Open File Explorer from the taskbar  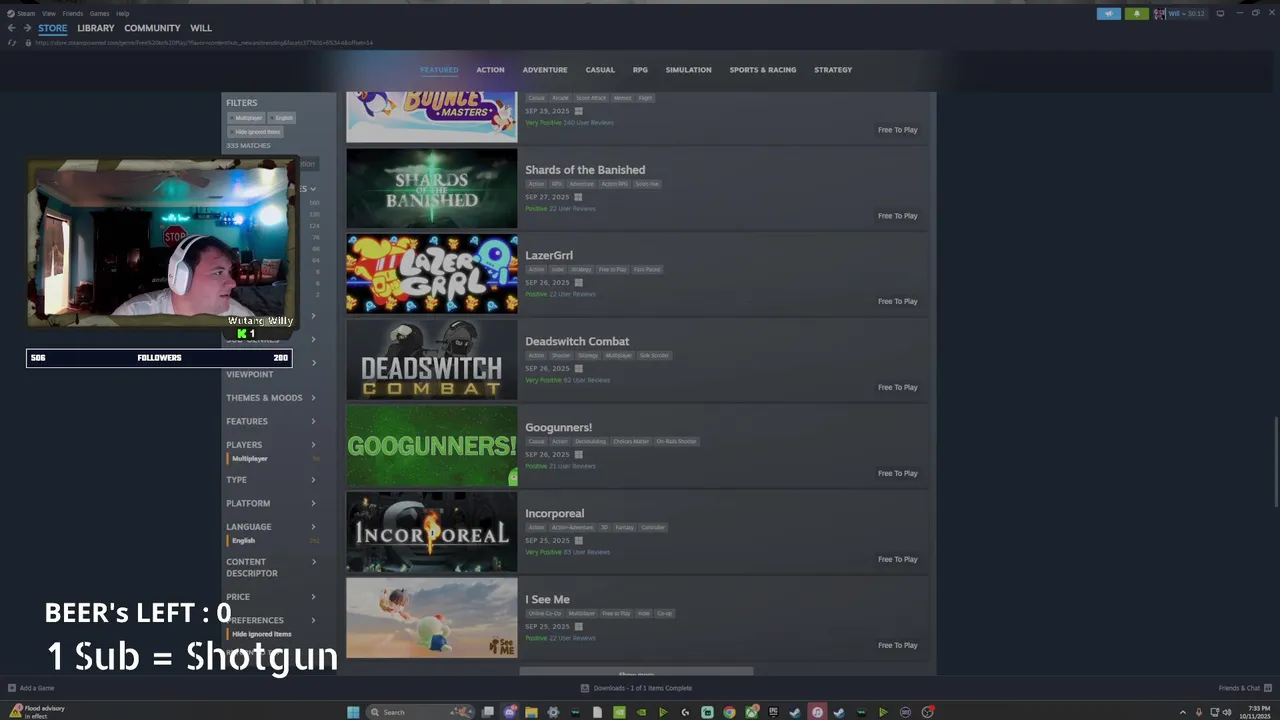click(x=532, y=712)
